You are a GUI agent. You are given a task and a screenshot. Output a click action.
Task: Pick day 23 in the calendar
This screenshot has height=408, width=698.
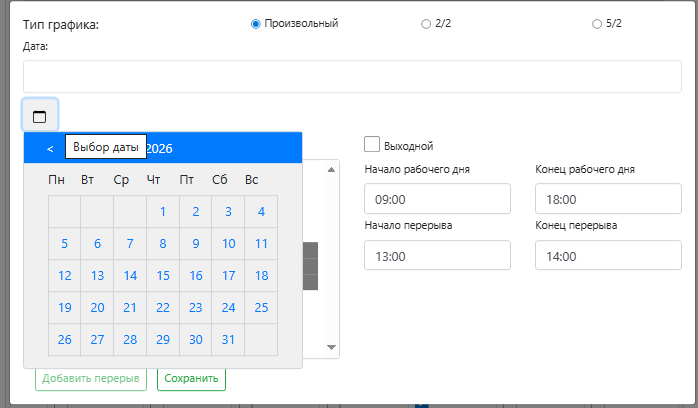[196, 307]
